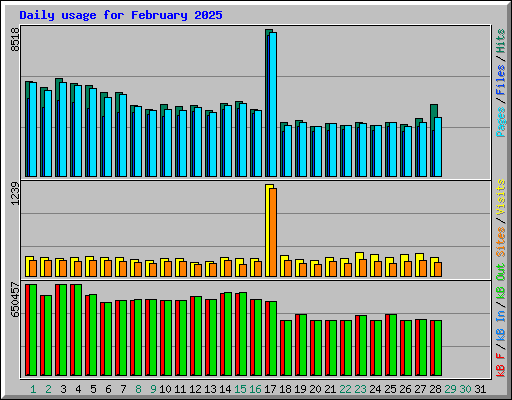Viewport: 512px width, 400px height.
Task: Click day 11 on the x-axis
Action: tap(180, 389)
